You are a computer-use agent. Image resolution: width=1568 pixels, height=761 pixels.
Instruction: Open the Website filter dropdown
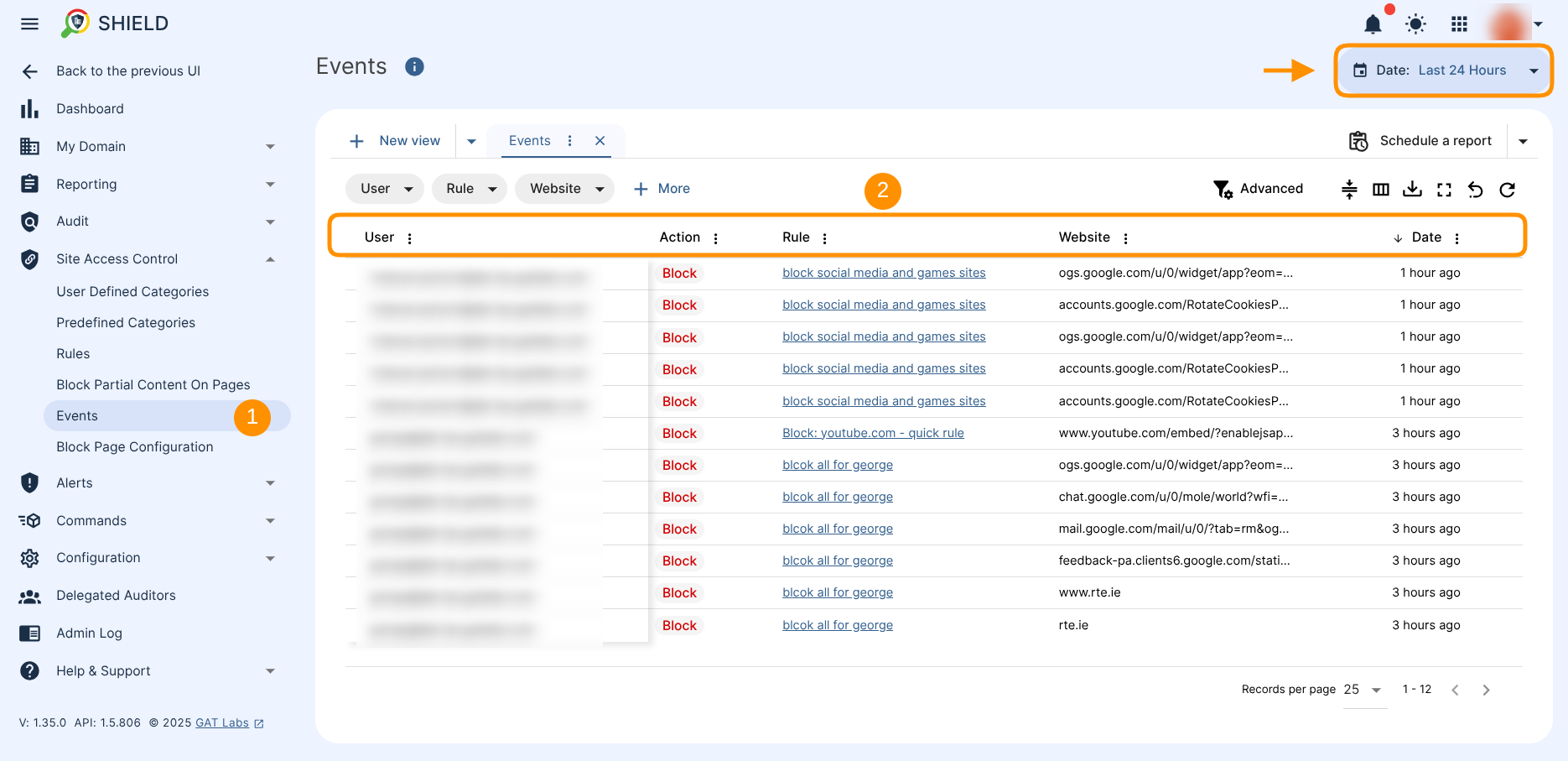[565, 189]
